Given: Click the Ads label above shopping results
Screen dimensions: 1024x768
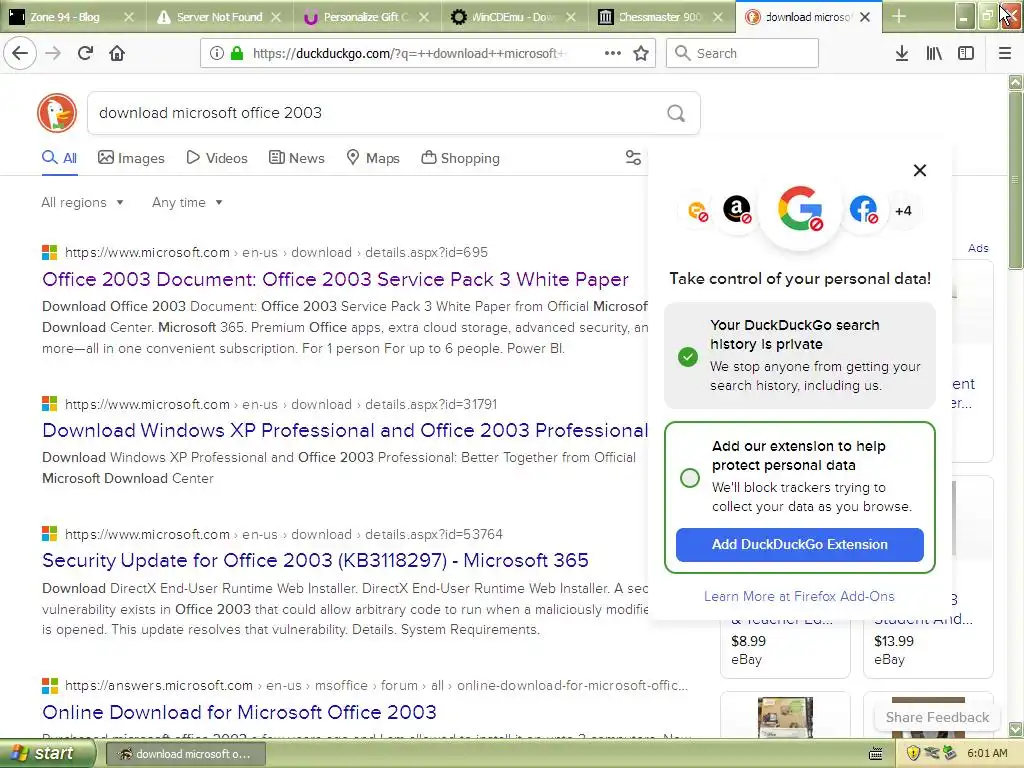Looking at the screenshot, I should click(978, 248).
